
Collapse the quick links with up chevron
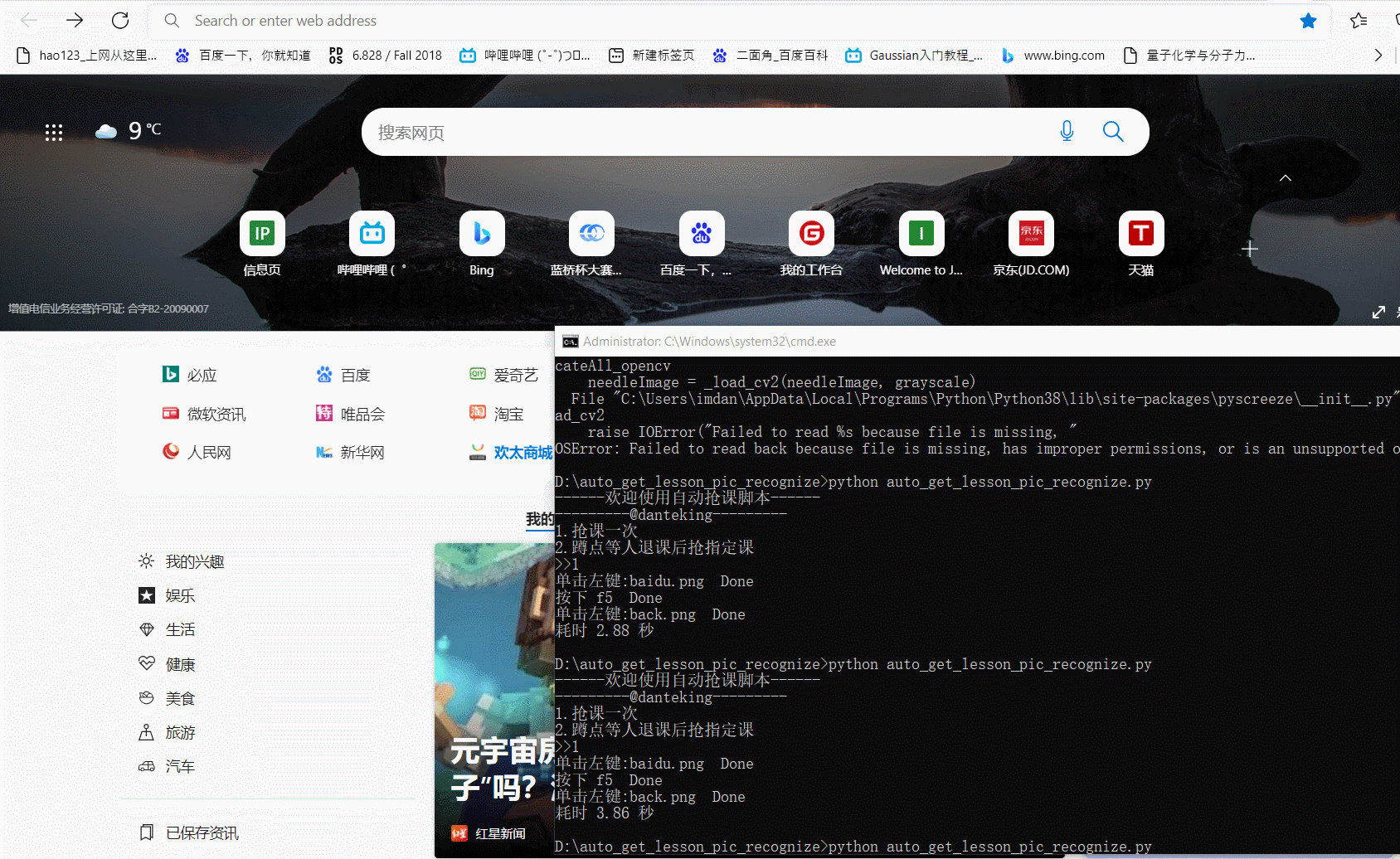[x=1285, y=178]
